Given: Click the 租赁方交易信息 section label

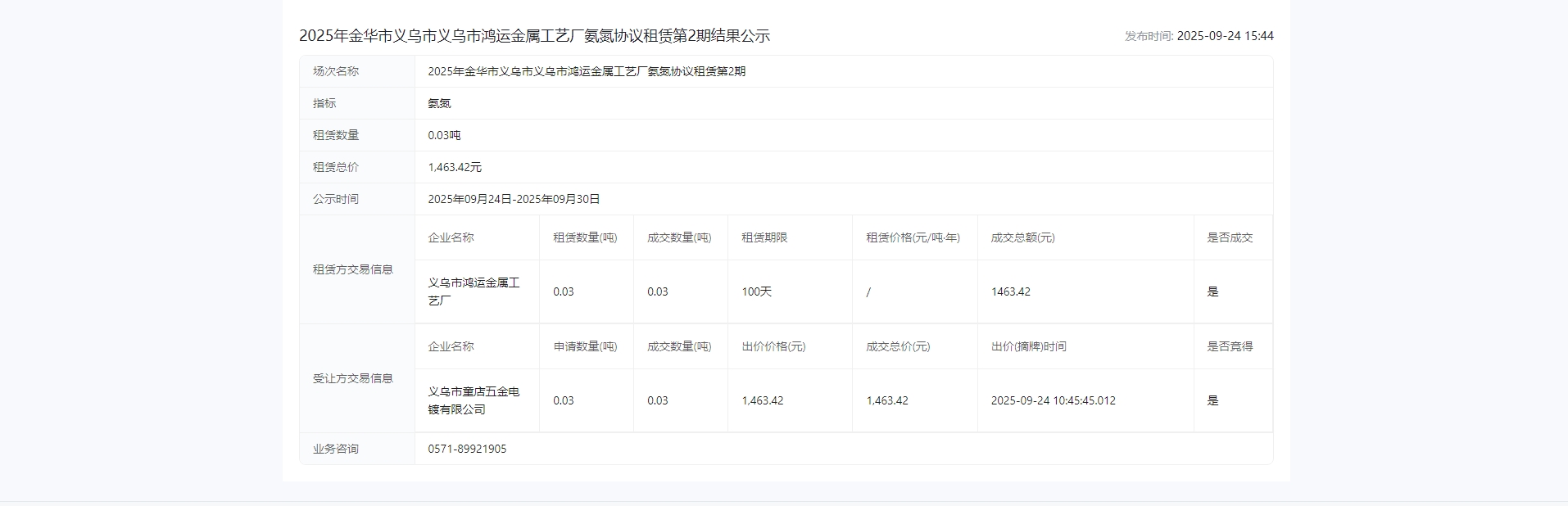Looking at the screenshot, I should (x=353, y=269).
